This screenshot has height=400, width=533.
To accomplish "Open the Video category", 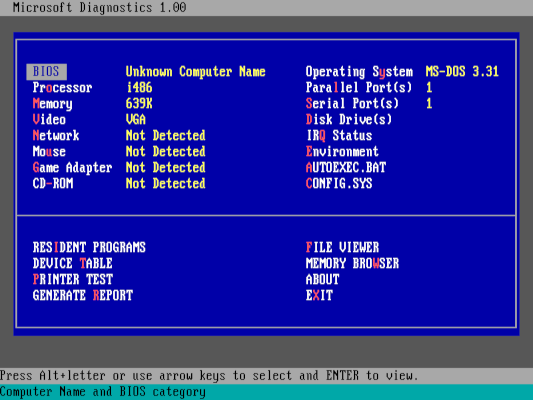I will 49,120.
